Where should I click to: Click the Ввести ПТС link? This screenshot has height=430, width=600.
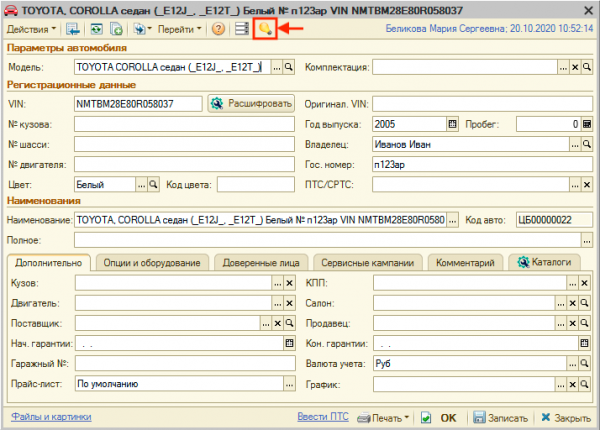[x=323, y=417]
